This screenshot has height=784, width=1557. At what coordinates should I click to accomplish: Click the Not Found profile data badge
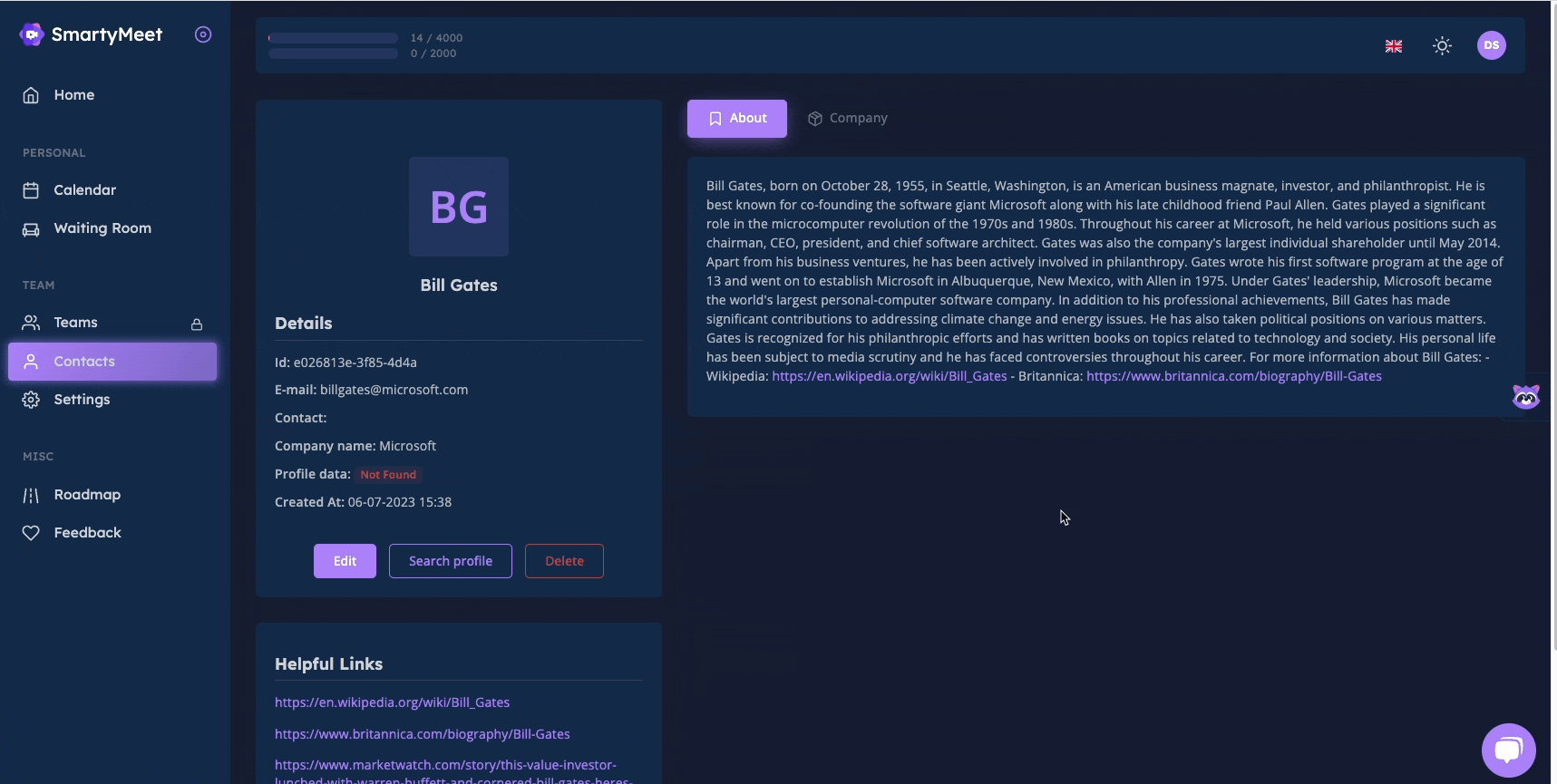[x=388, y=475]
